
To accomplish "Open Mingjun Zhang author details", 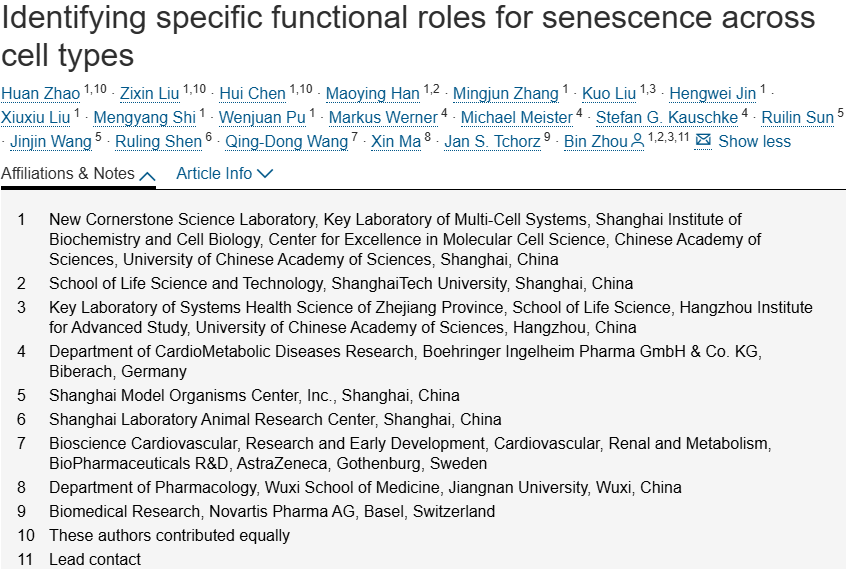I will click(506, 93).
